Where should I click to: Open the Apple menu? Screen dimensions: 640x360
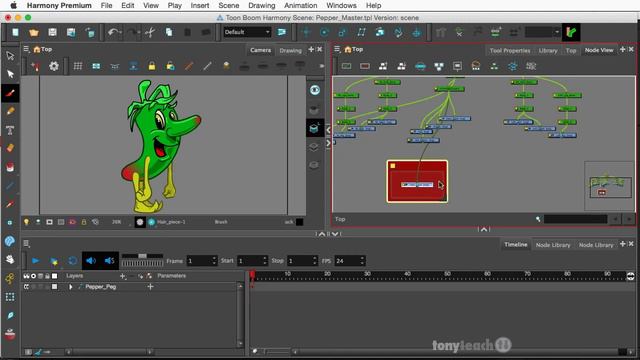[x=13, y=6]
